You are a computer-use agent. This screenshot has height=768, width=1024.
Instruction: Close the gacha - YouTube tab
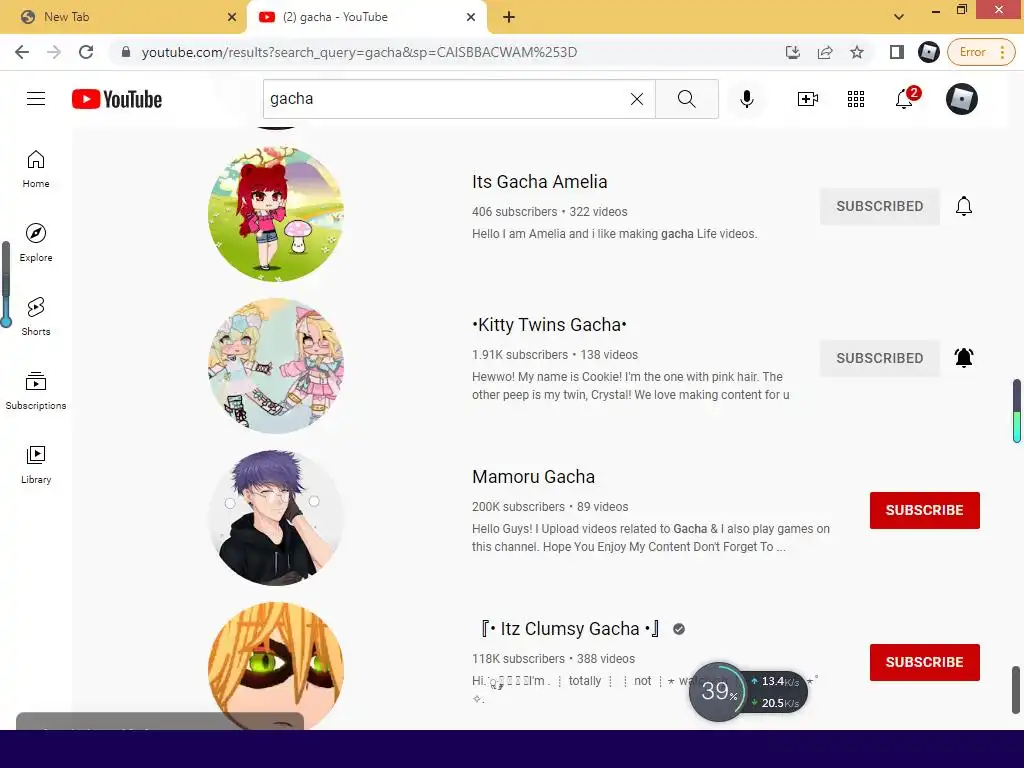tap(471, 17)
